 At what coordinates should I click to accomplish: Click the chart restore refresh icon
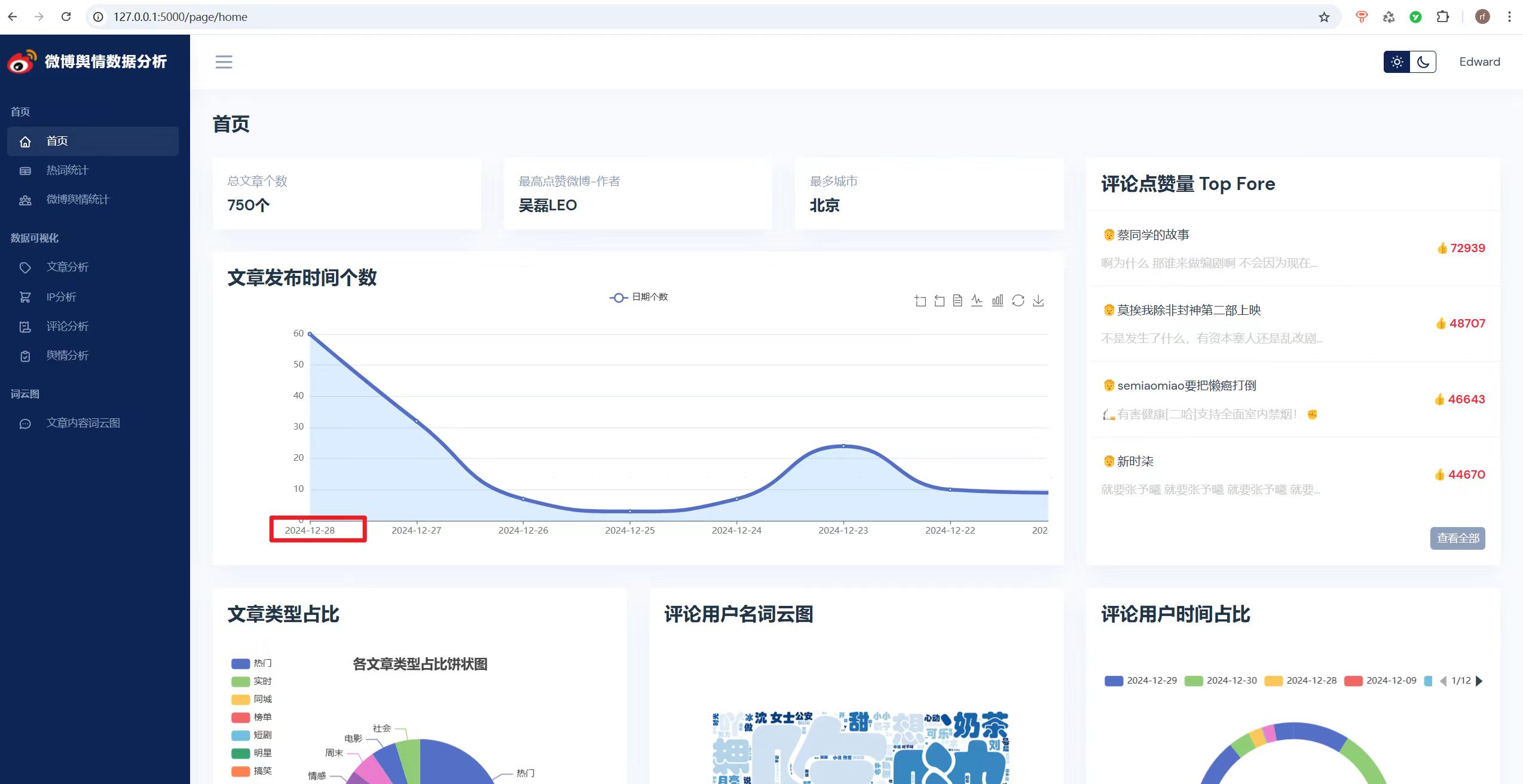tap(1018, 301)
